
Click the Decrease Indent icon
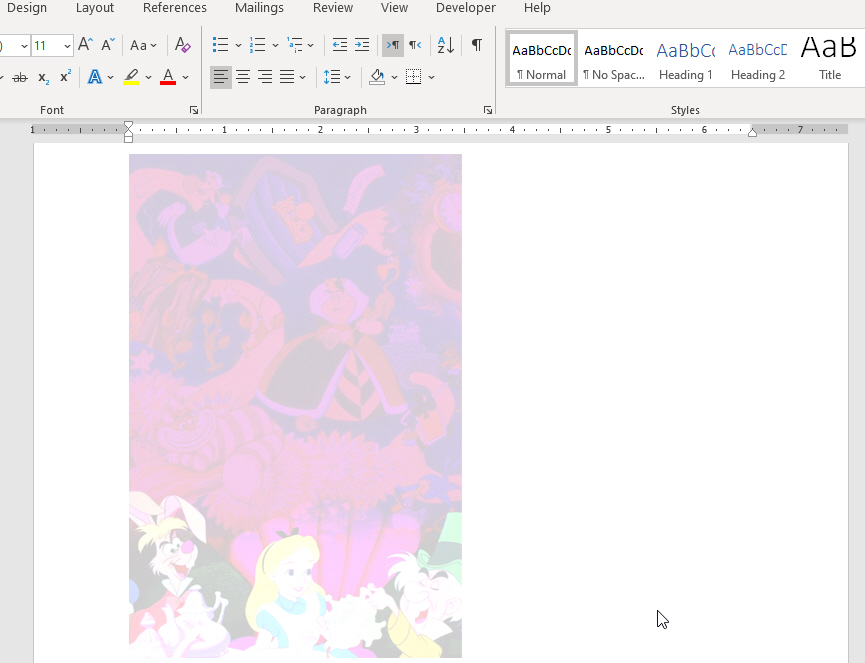pos(340,45)
